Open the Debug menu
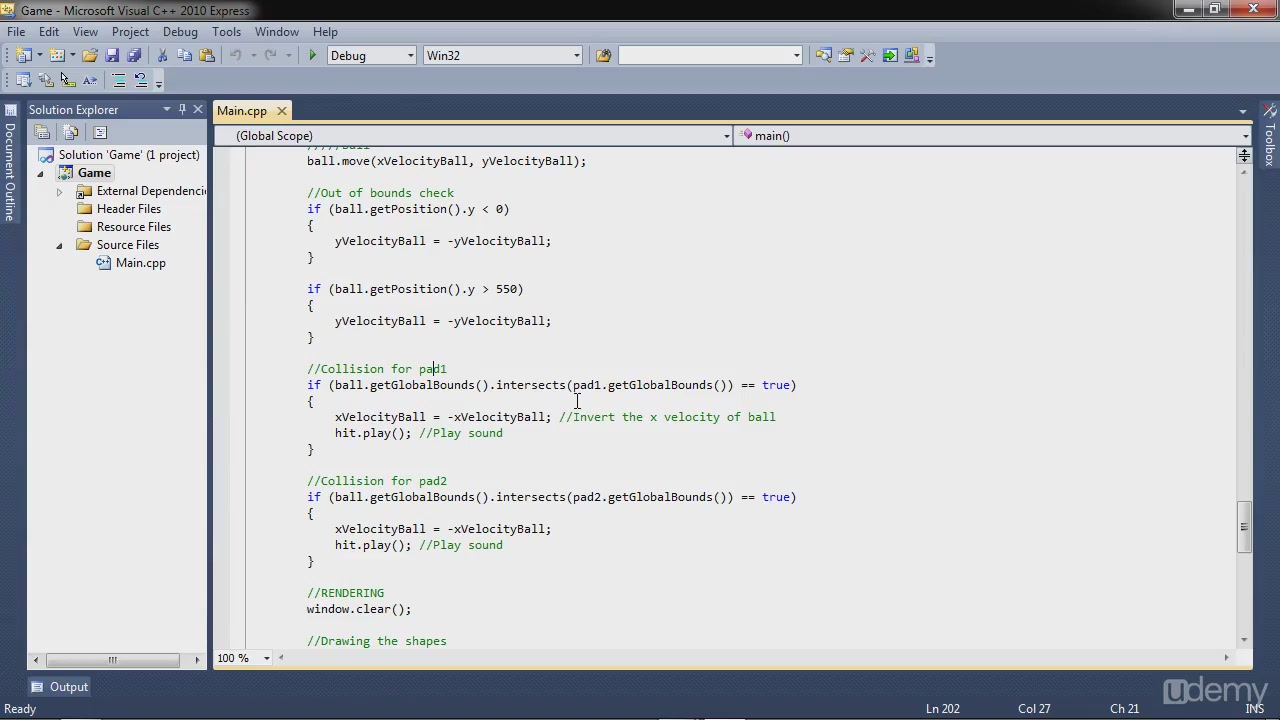Image resolution: width=1280 pixels, height=720 pixels. click(180, 31)
